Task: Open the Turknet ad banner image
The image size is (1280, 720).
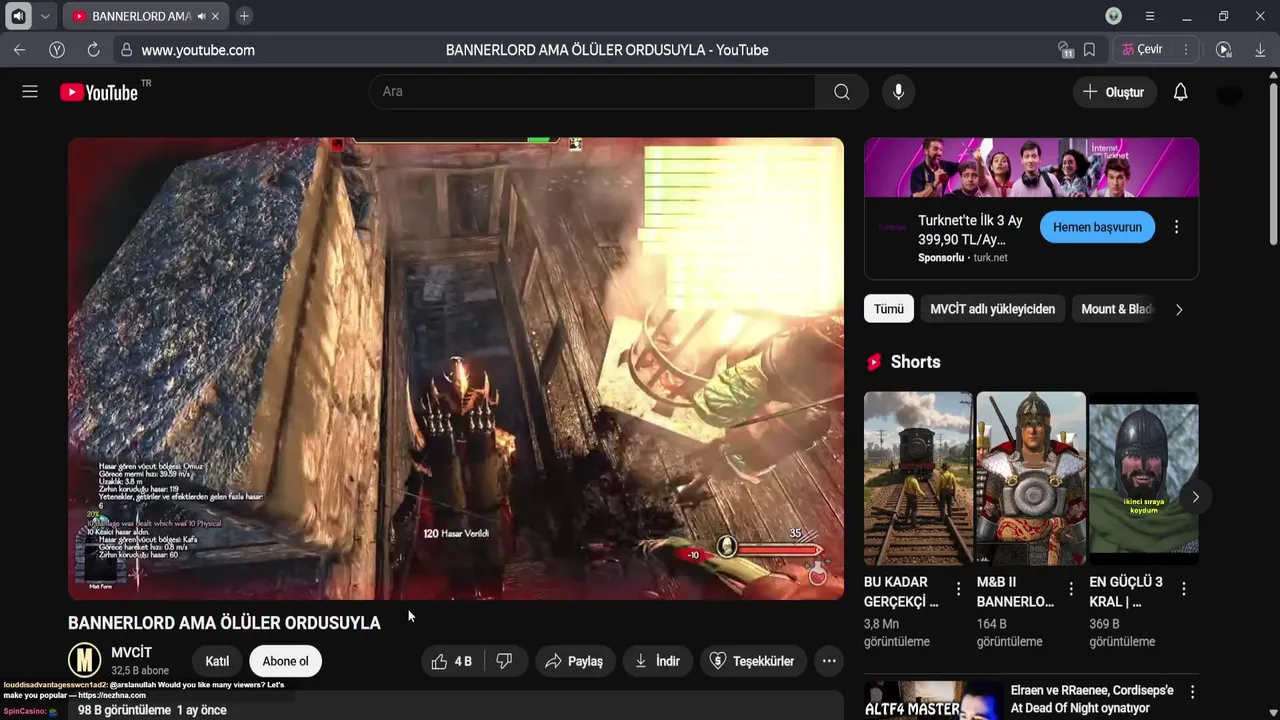Action: pos(1031,168)
